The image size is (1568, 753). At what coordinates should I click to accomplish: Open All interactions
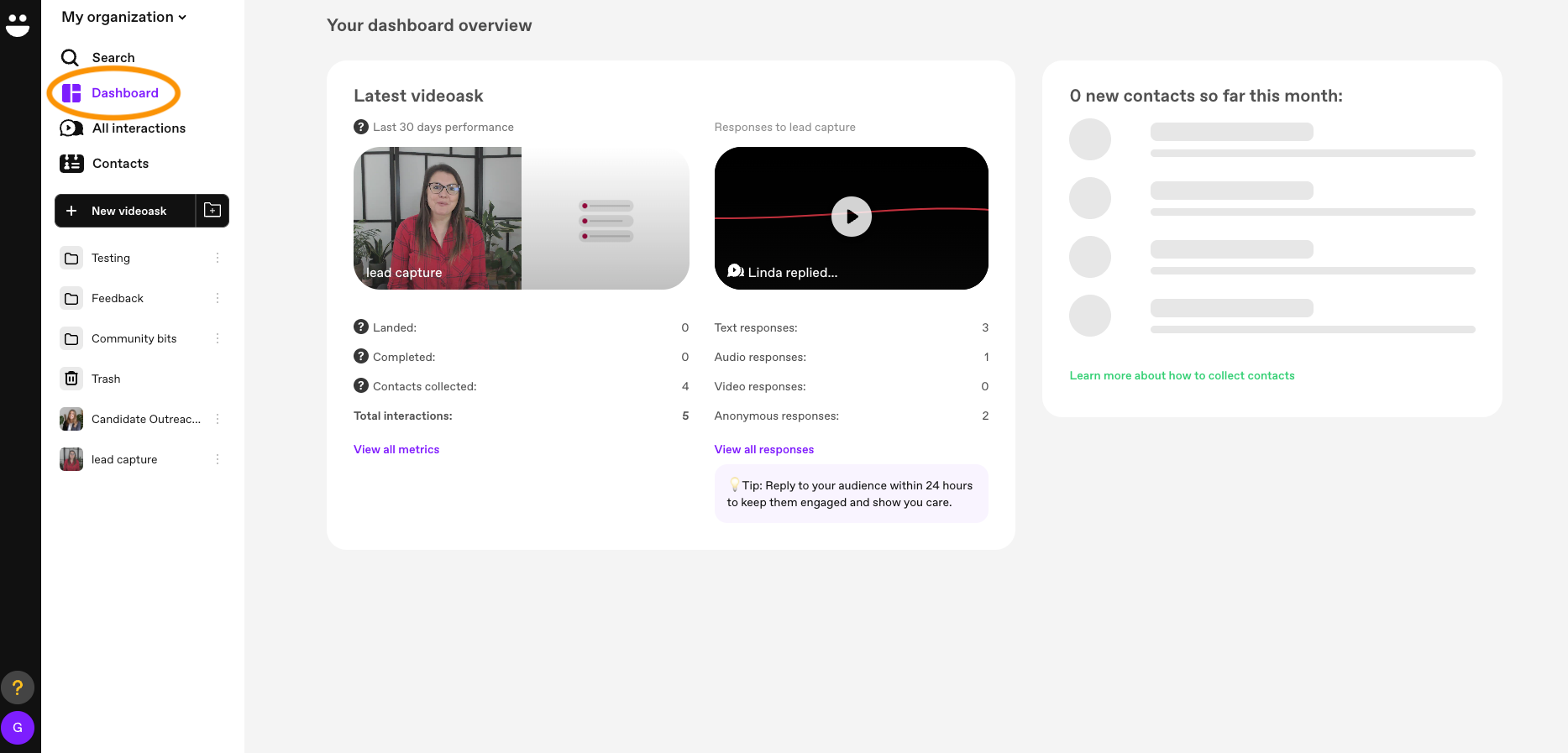coord(139,128)
